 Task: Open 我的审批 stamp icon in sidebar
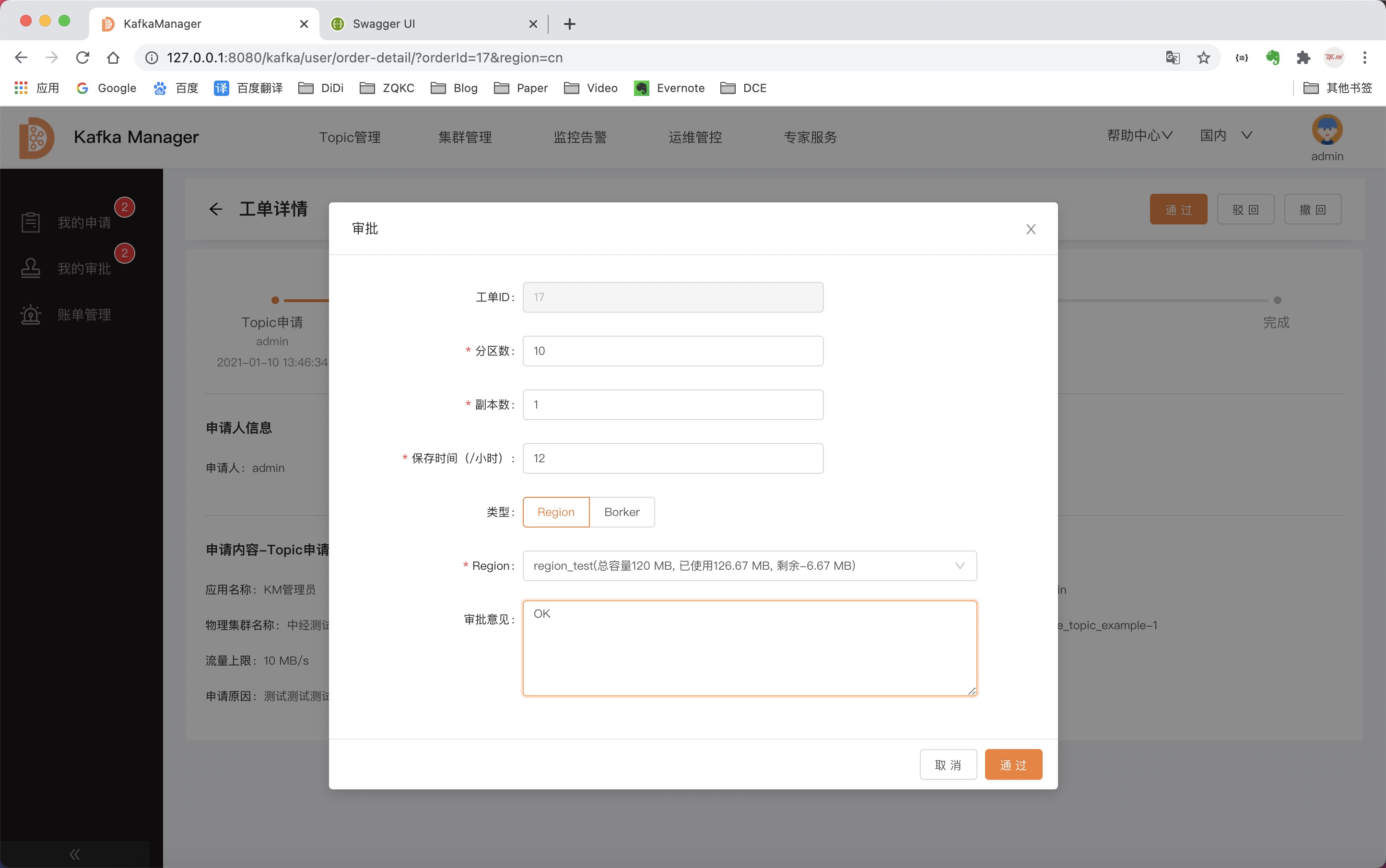30,268
